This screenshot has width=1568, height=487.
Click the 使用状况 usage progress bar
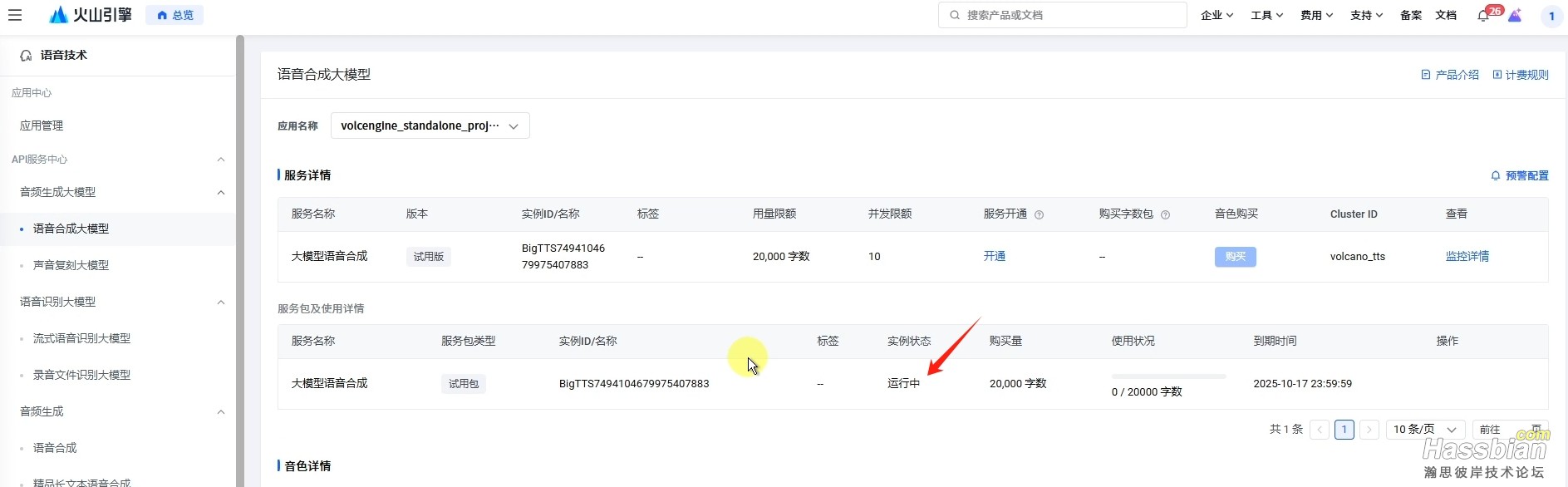1169,376
